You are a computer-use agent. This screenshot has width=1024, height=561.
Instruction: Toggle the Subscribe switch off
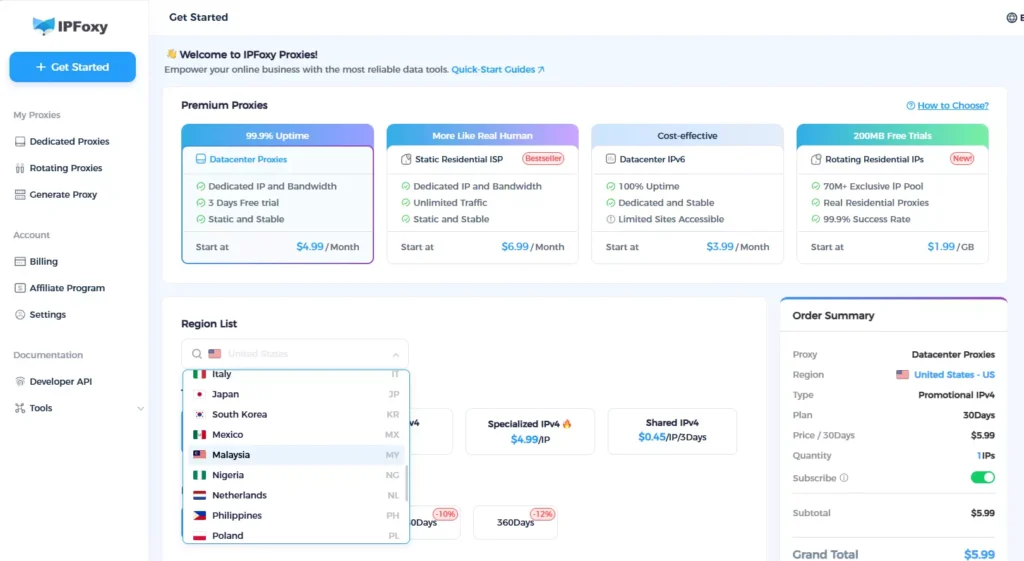click(982, 478)
